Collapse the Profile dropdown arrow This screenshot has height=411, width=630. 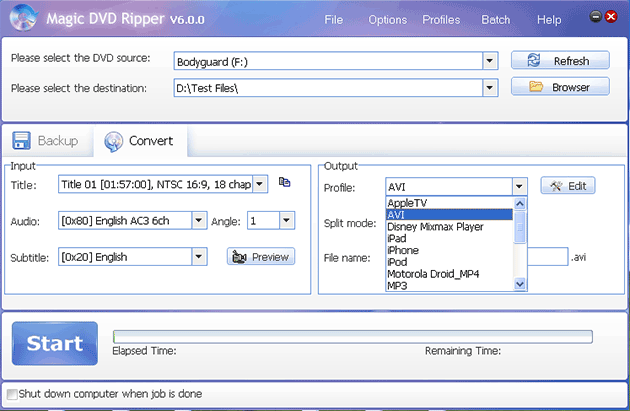519,186
